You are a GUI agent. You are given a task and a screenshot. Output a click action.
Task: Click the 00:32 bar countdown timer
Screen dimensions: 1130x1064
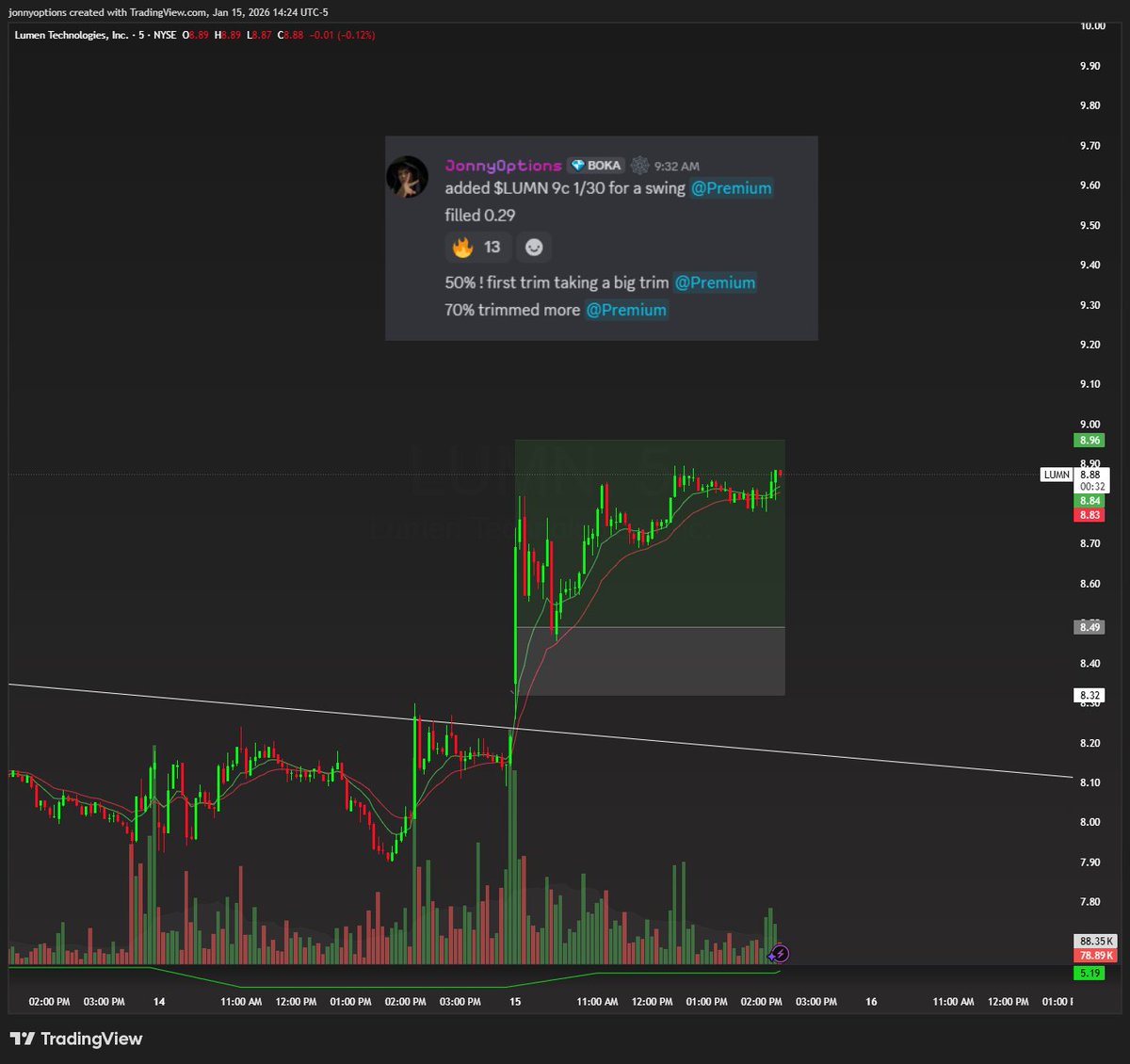[1092, 487]
